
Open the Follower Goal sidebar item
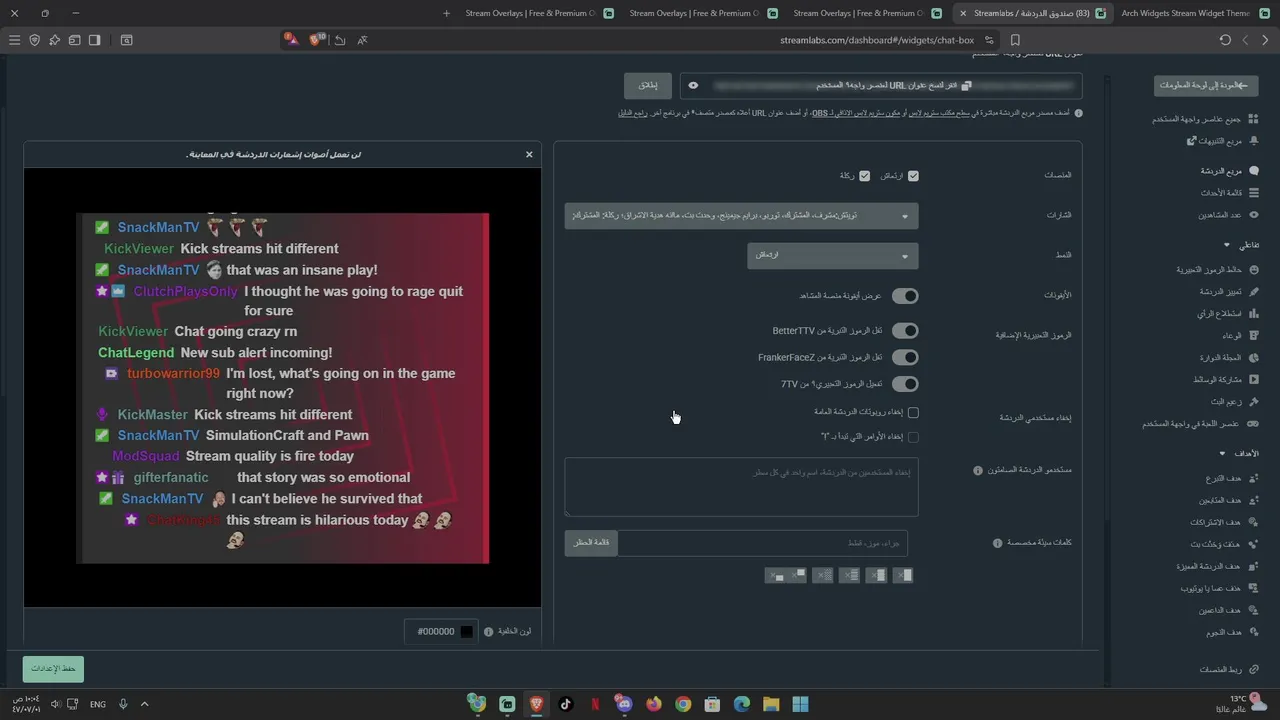tap(1227, 500)
